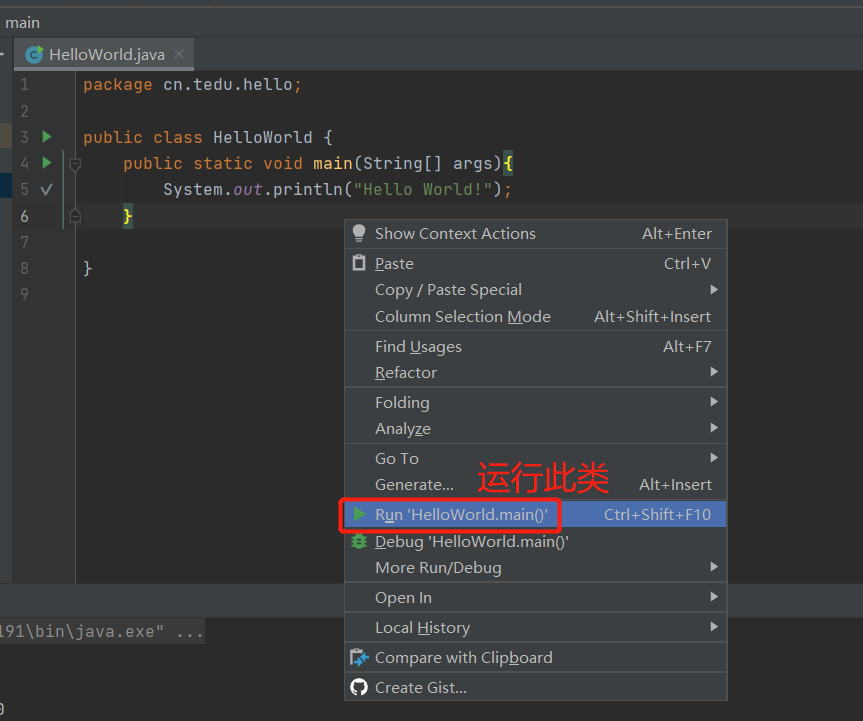
Task: Collapse the code fold marker at line 6
Action: 75,215
